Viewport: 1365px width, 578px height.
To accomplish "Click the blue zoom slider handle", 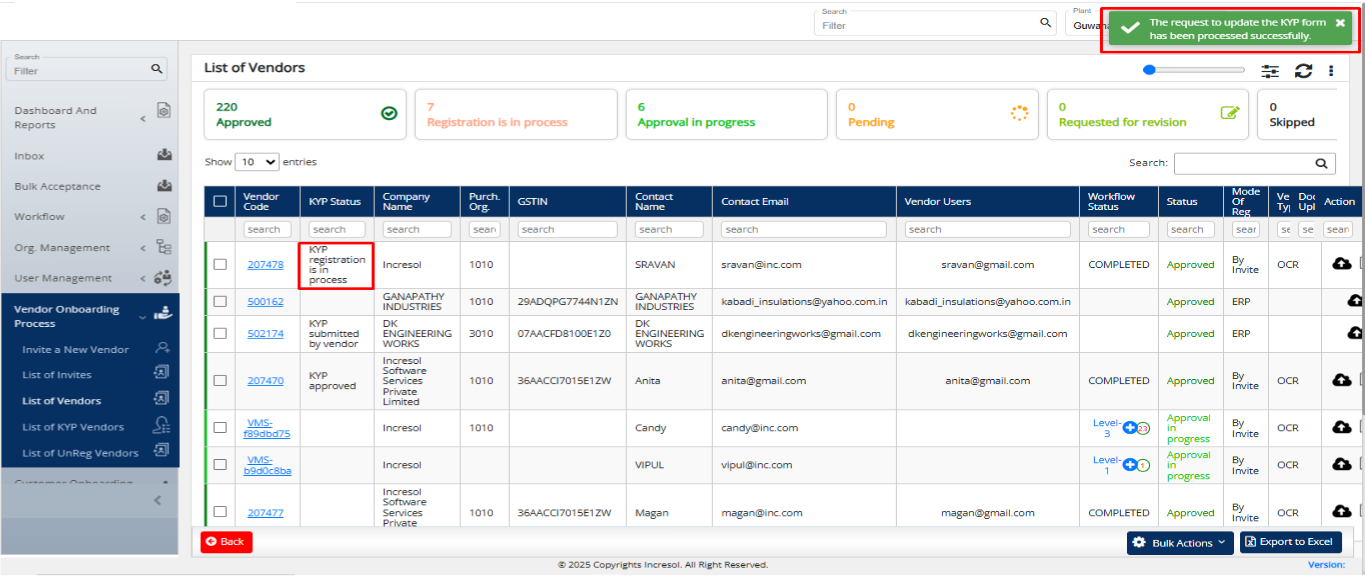I will (x=1150, y=70).
